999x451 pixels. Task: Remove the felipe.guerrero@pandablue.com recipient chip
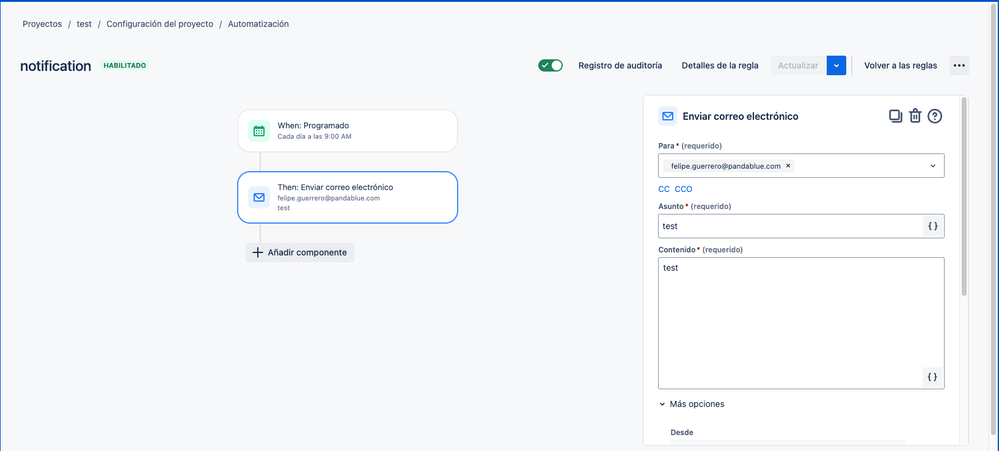pyautogui.click(x=788, y=166)
